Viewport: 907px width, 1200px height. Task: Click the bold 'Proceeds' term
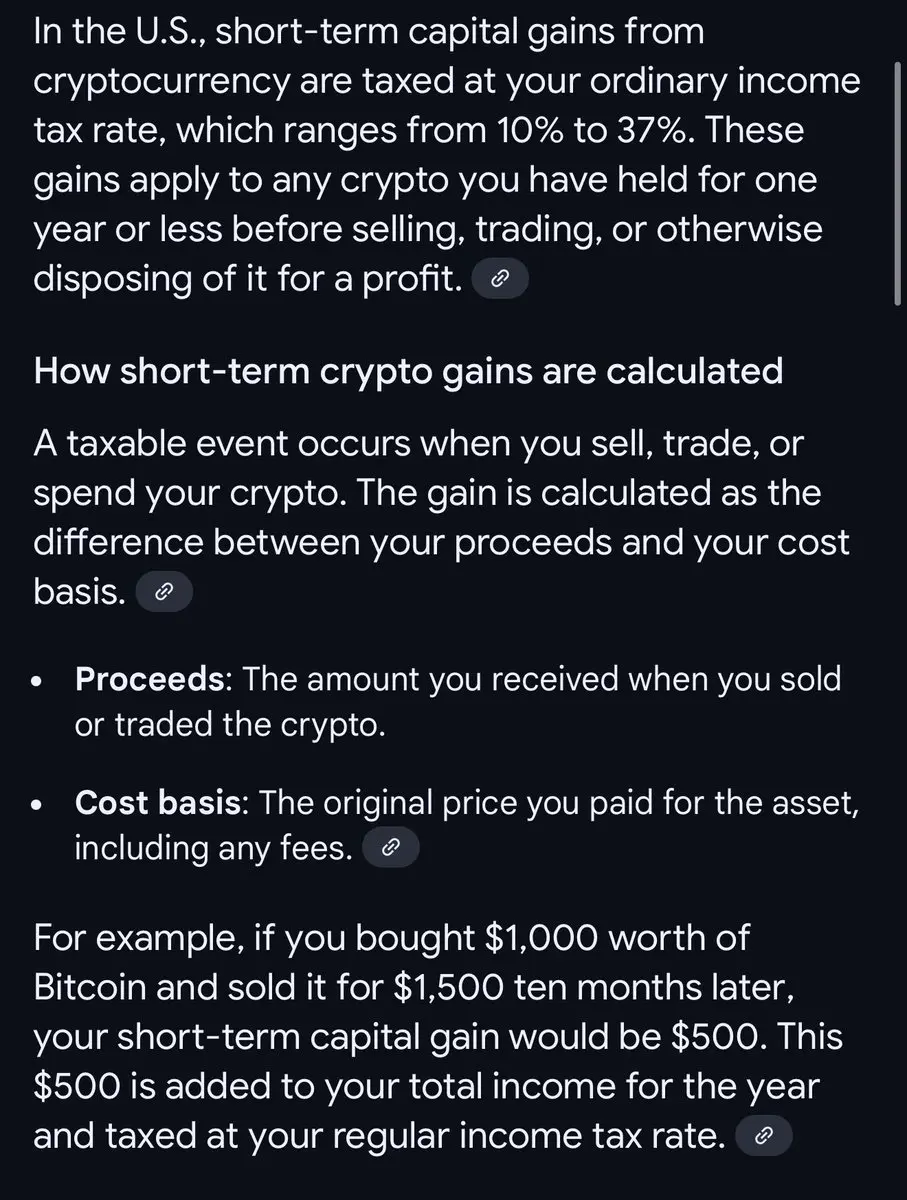point(150,679)
